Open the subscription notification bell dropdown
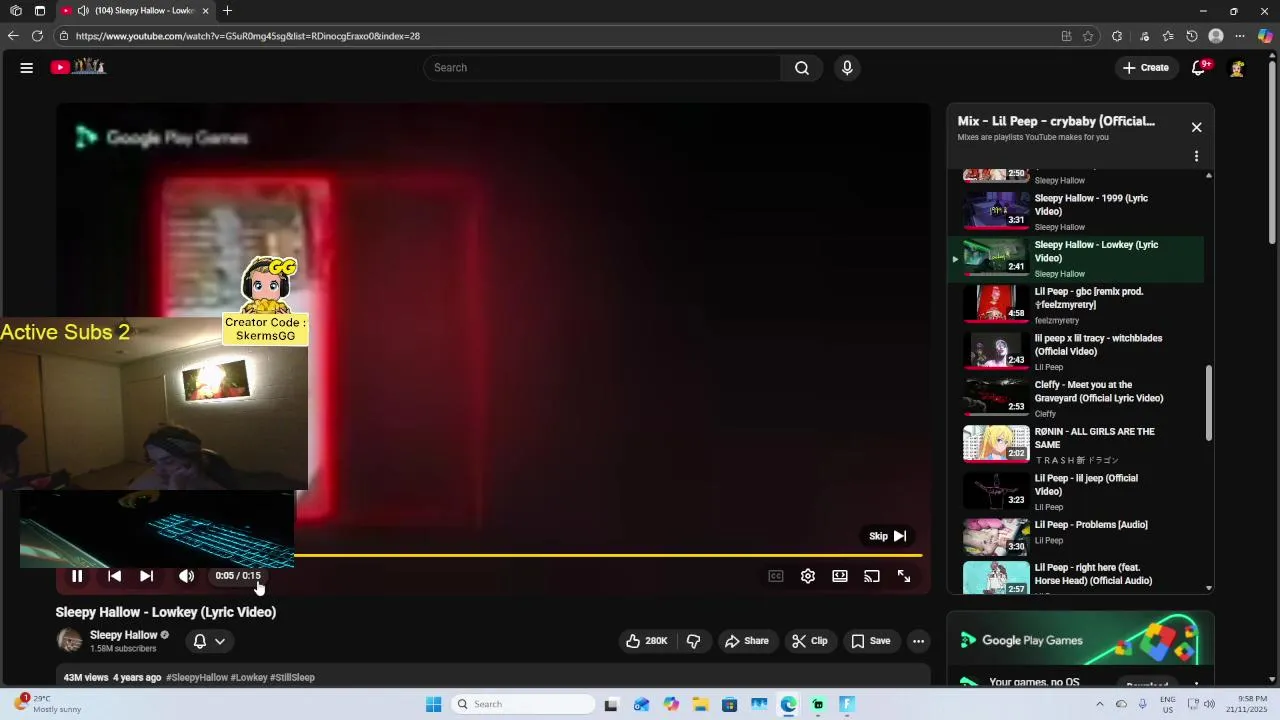 209,641
